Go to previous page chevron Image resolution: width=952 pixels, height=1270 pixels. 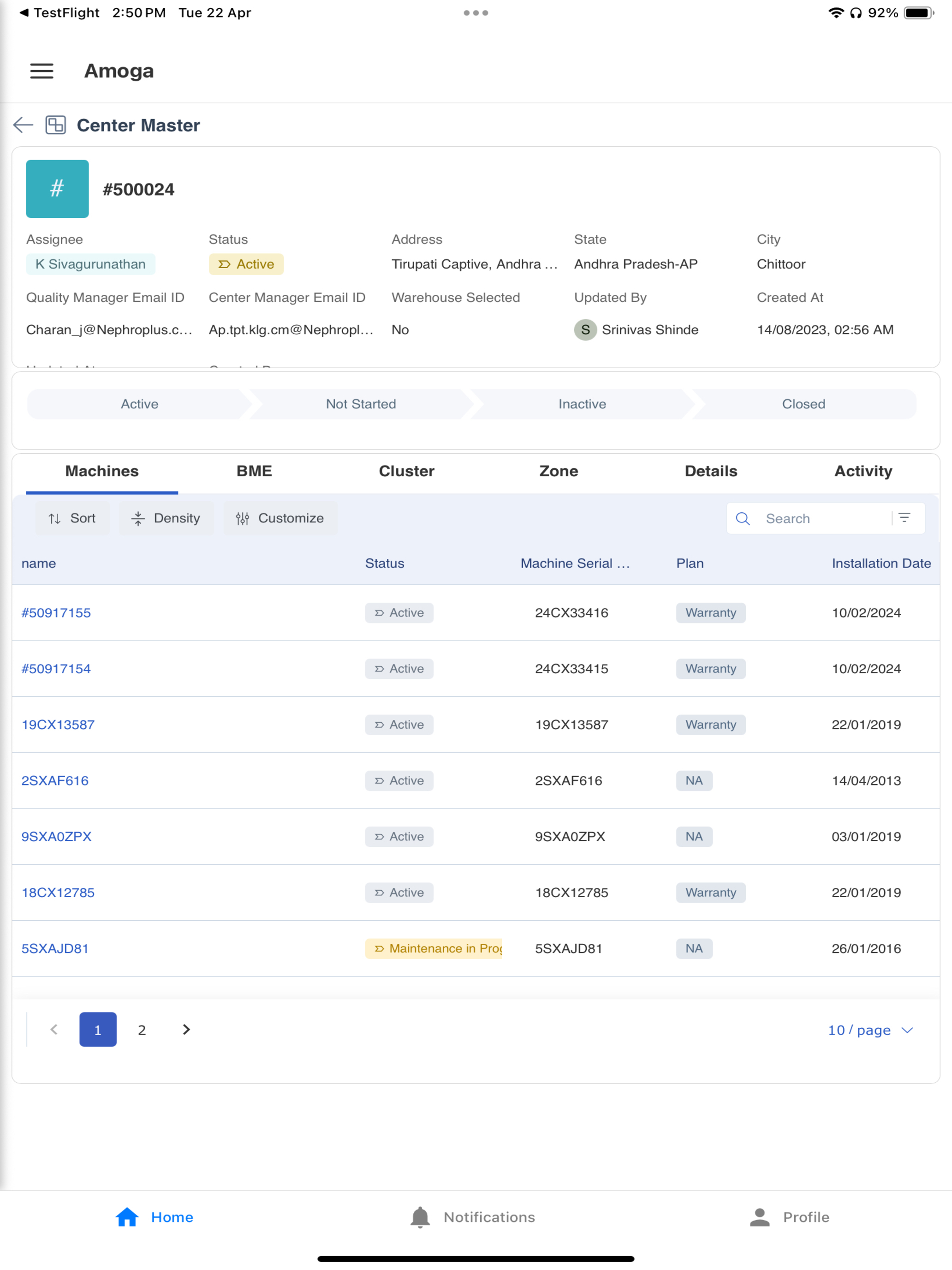54,1030
